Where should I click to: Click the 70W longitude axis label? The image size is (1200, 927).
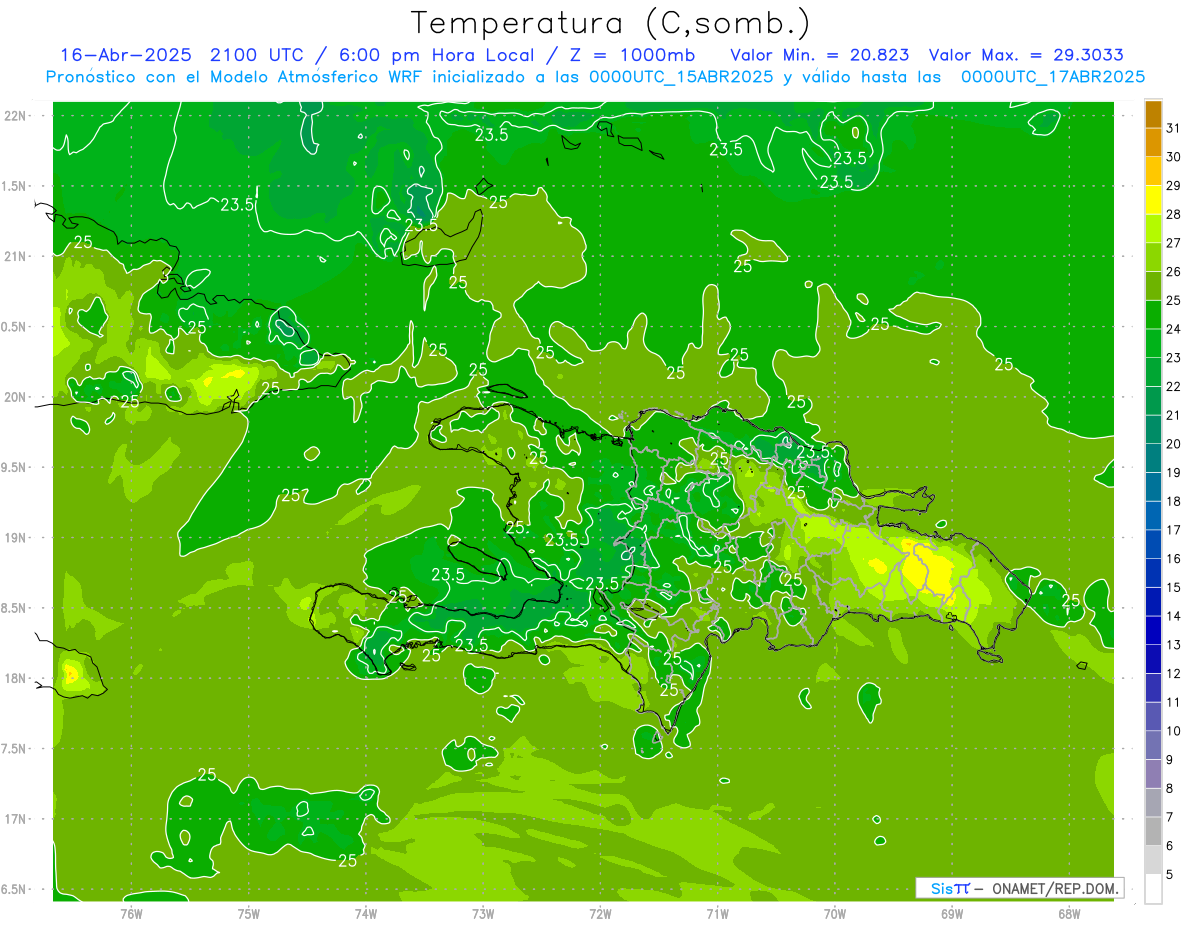pyautogui.click(x=834, y=913)
